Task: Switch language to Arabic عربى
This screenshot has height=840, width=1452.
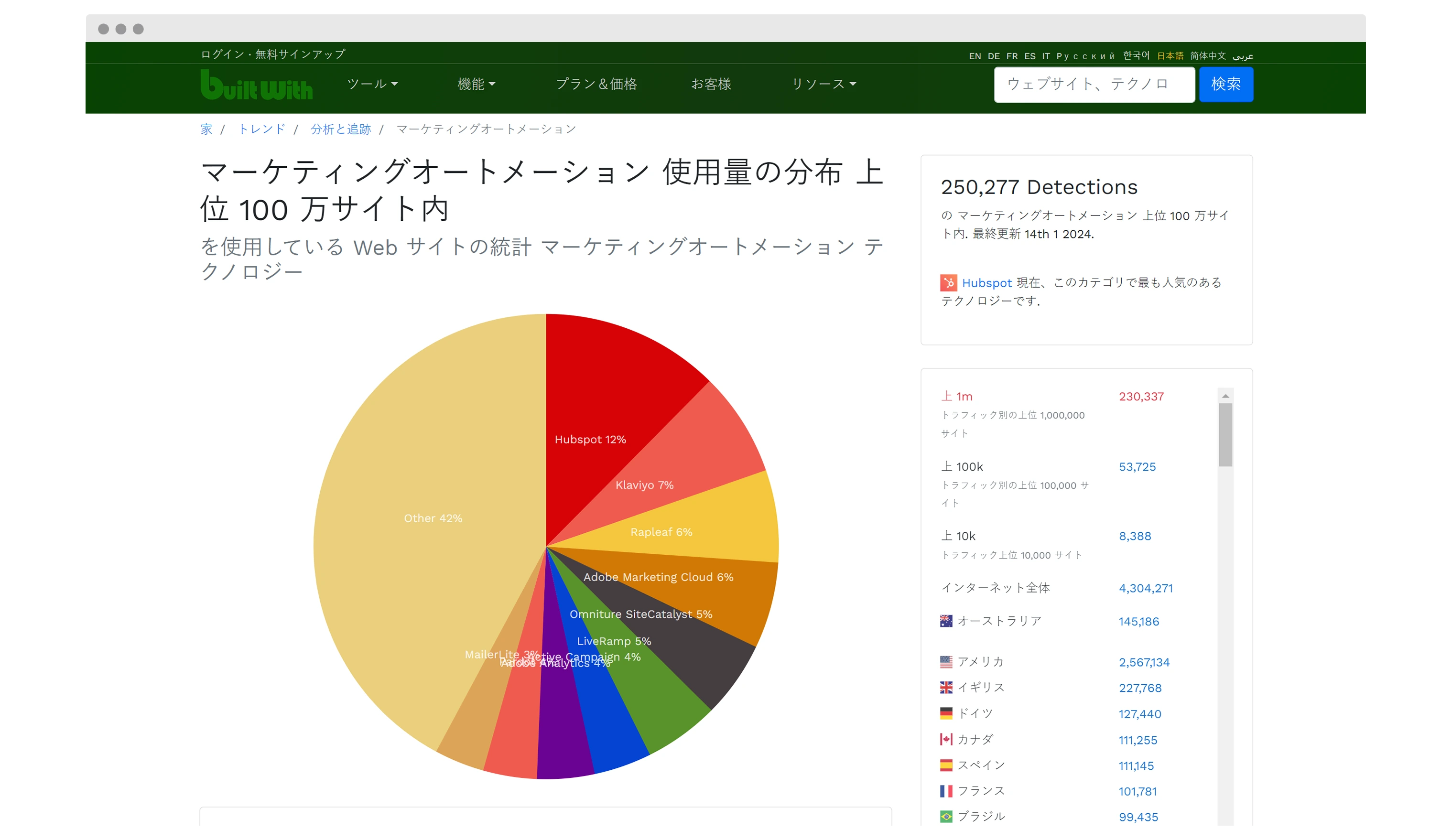Action: (1243, 56)
